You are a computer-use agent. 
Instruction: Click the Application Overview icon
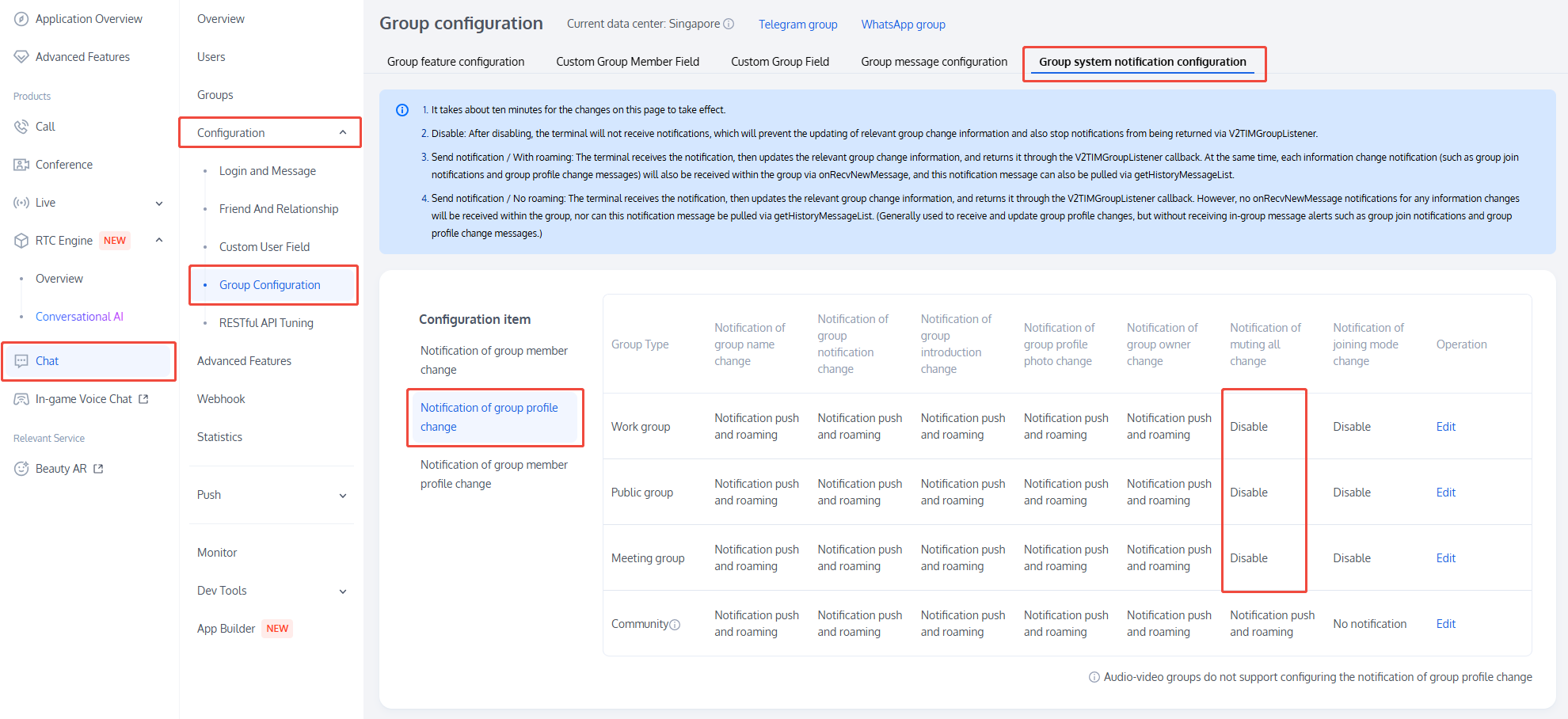pyautogui.click(x=21, y=19)
